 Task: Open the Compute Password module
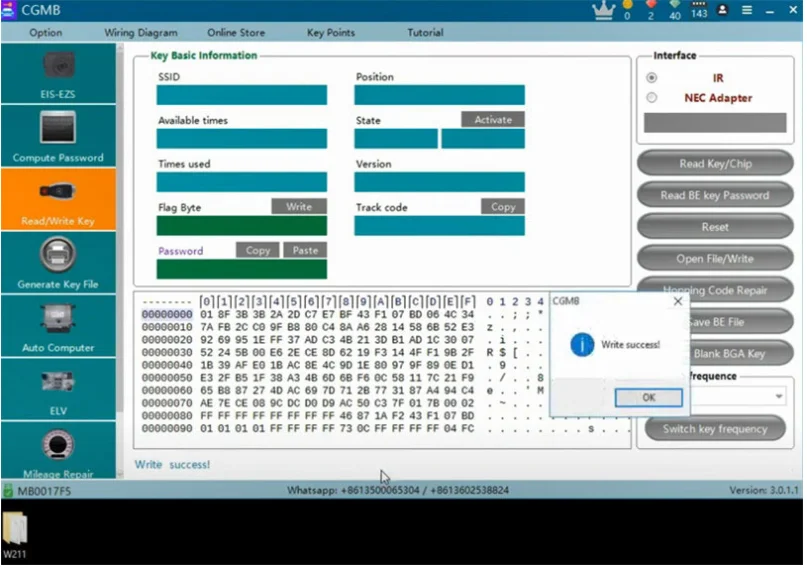[58, 136]
